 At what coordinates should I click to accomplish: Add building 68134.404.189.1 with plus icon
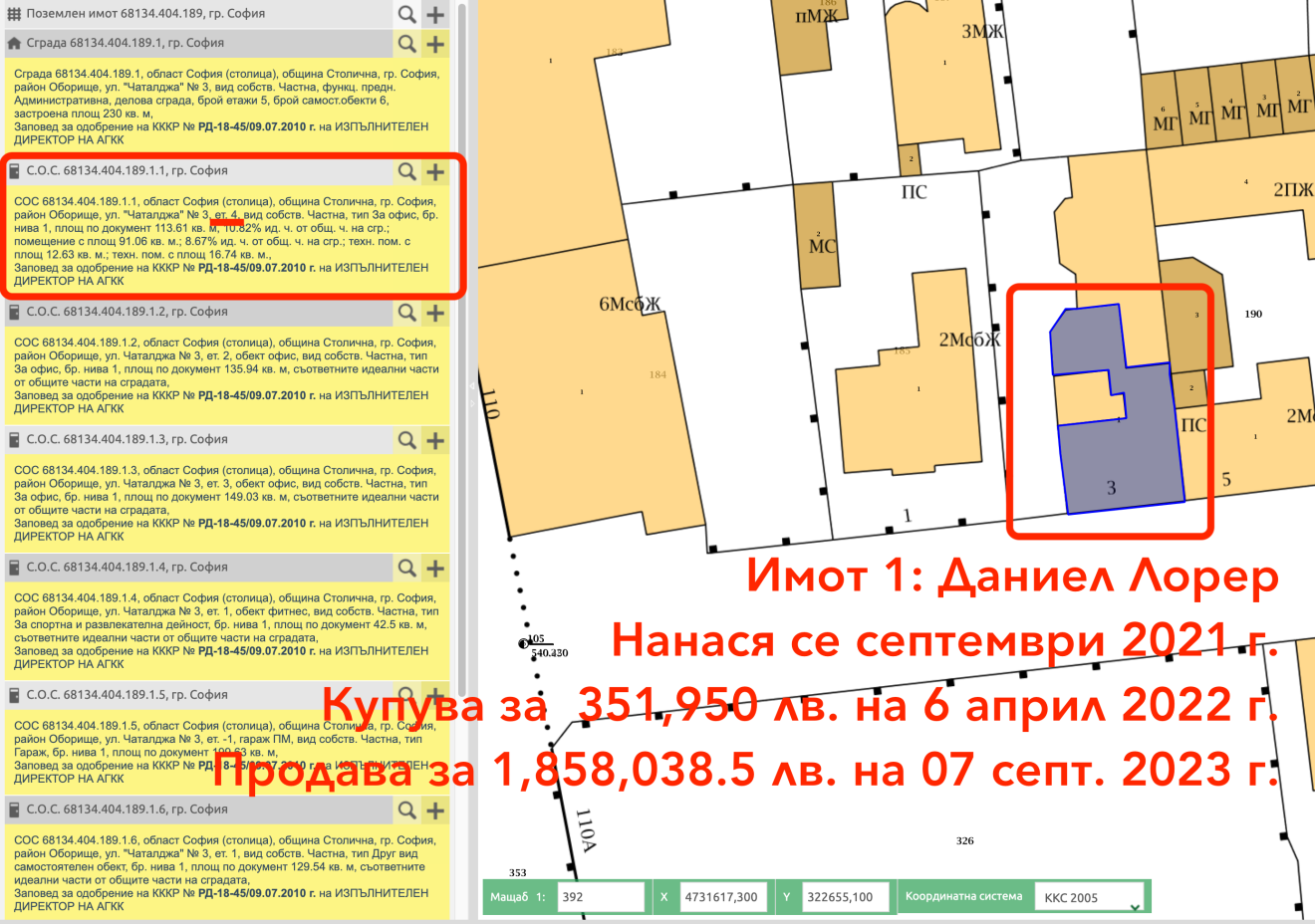(435, 44)
